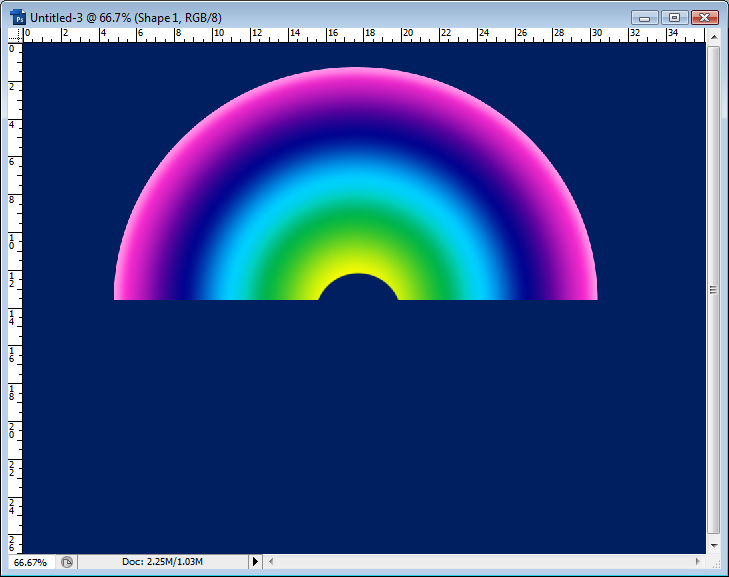729x577 pixels.
Task: Click the Photoshop document icon in title bar
Action: [x=18, y=18]
